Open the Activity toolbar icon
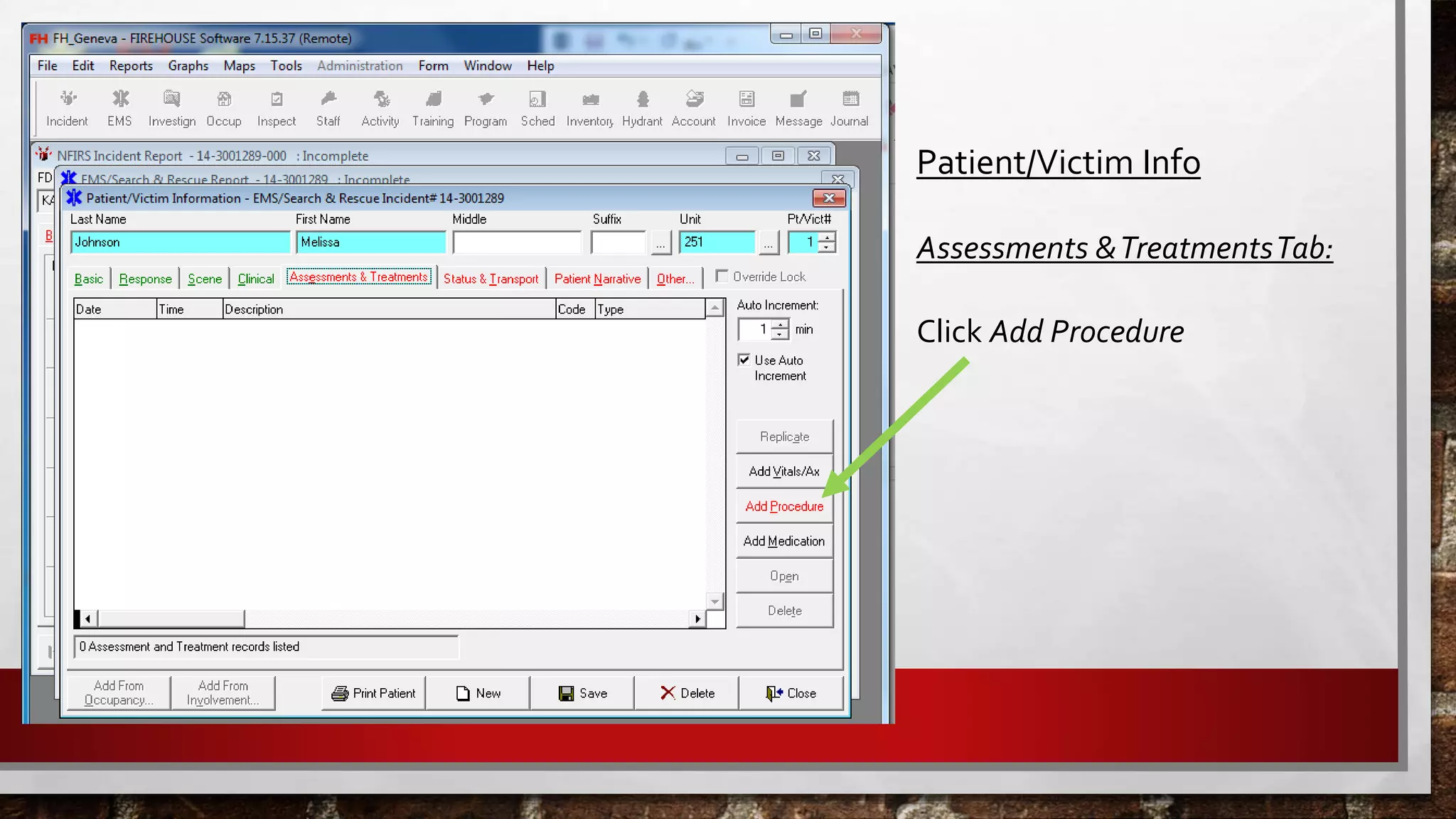Viewport: 1456px width, 819px height. [x=380, y=108]
